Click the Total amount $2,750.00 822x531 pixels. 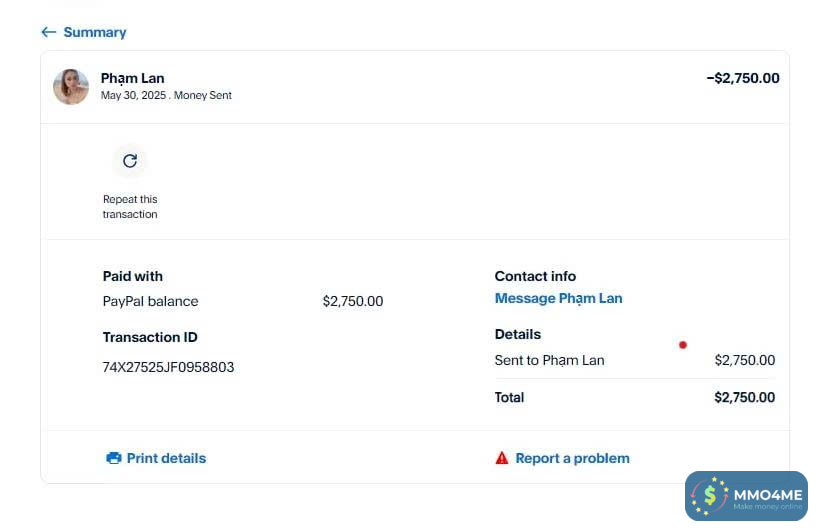[x=744, y=397]
